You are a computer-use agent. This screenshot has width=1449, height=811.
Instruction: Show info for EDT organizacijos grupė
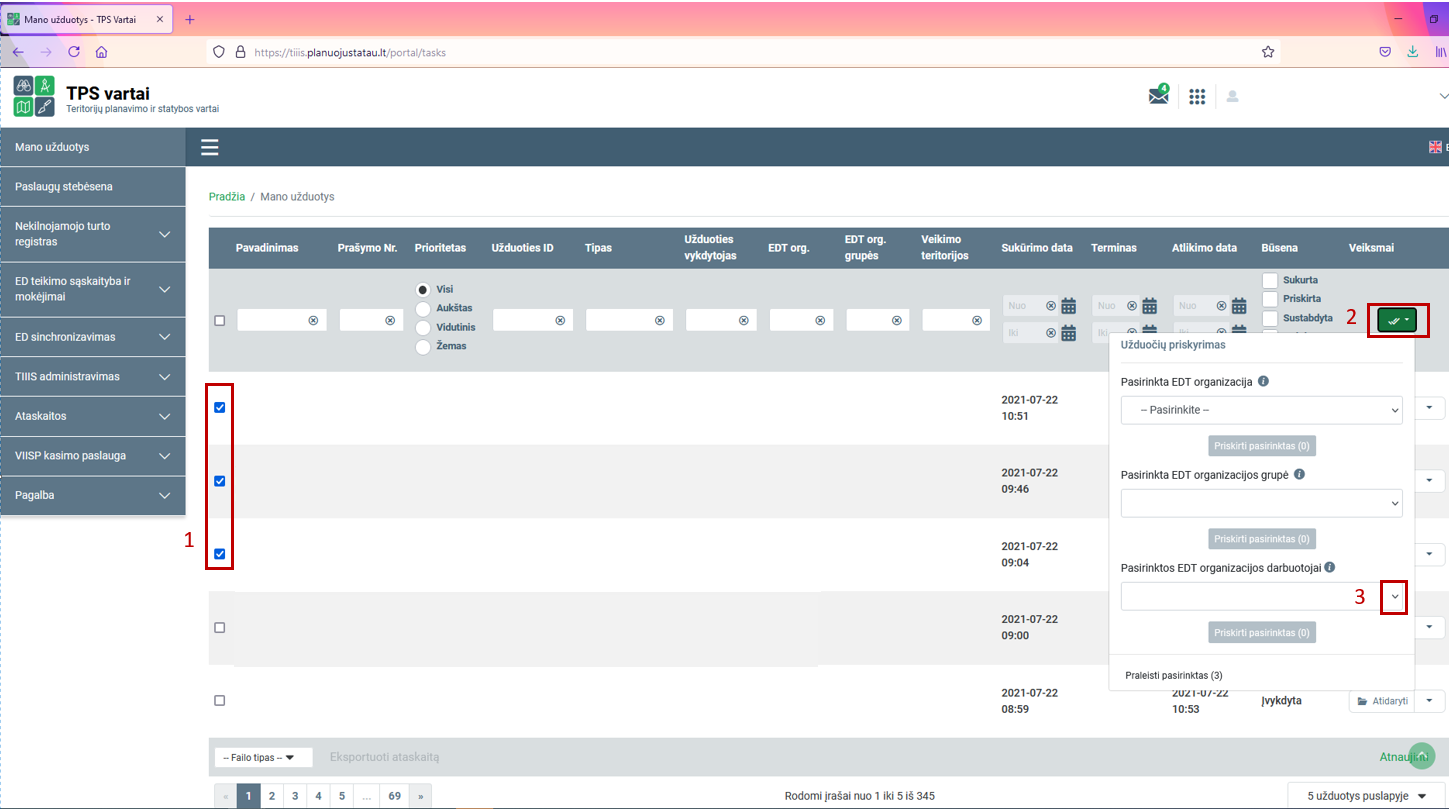click(x=1298, y=474)
